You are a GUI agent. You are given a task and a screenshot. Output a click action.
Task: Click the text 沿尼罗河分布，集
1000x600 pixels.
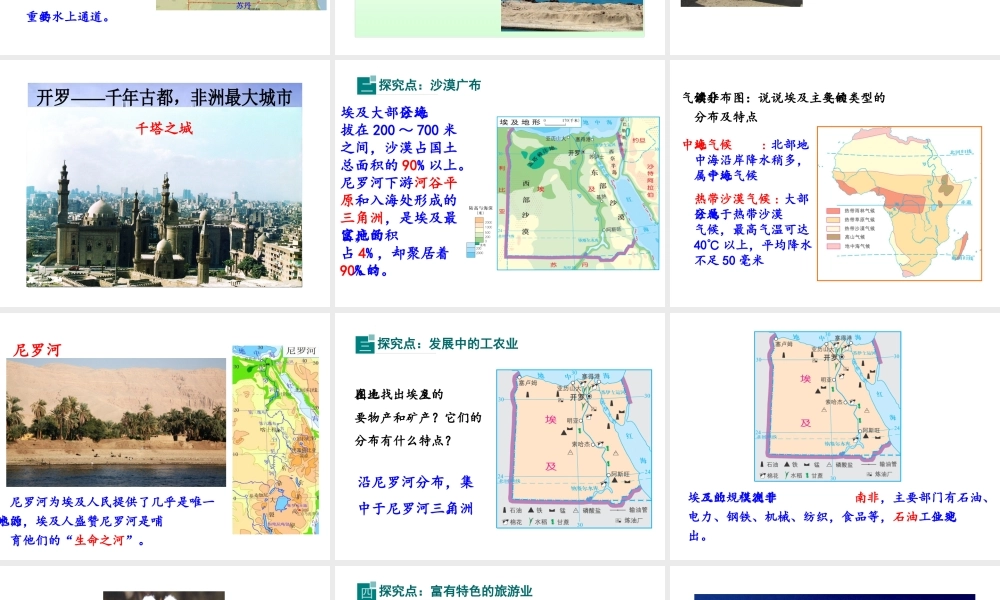[416, 482]
